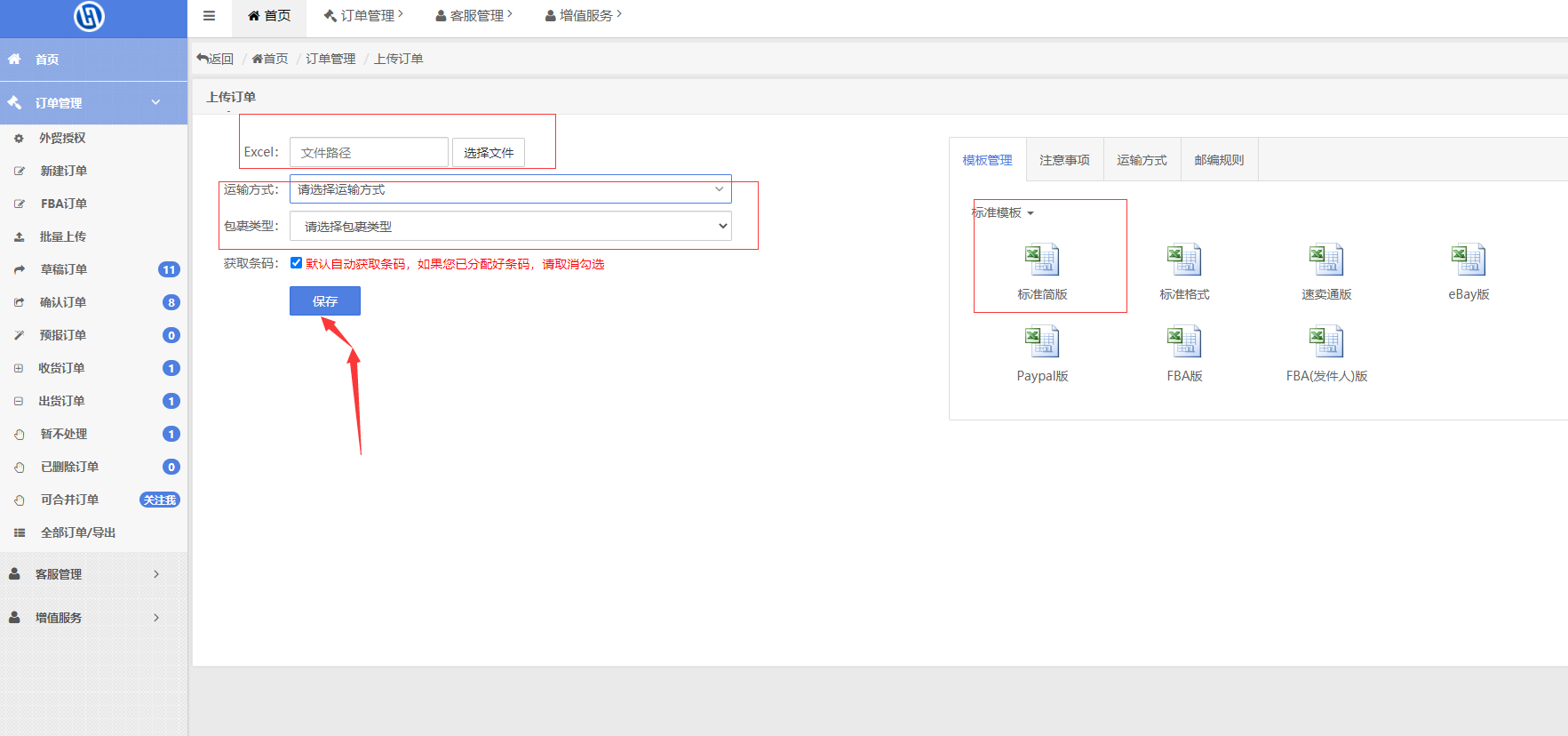Screen dimensions: 1568x736
Task: Click the site logo icon
Action: (x=89, y=16)
